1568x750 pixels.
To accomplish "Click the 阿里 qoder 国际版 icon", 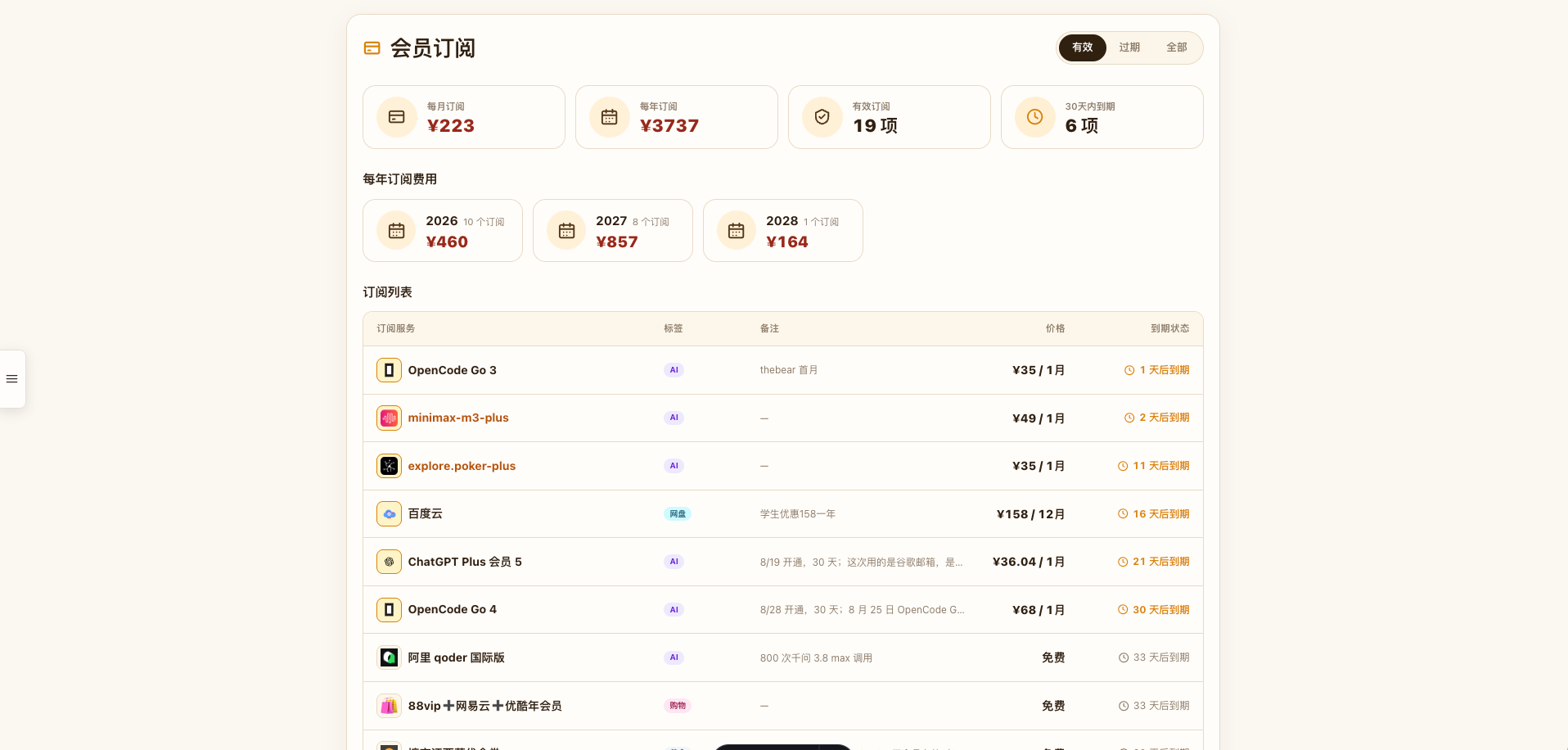I will [390, 657].
